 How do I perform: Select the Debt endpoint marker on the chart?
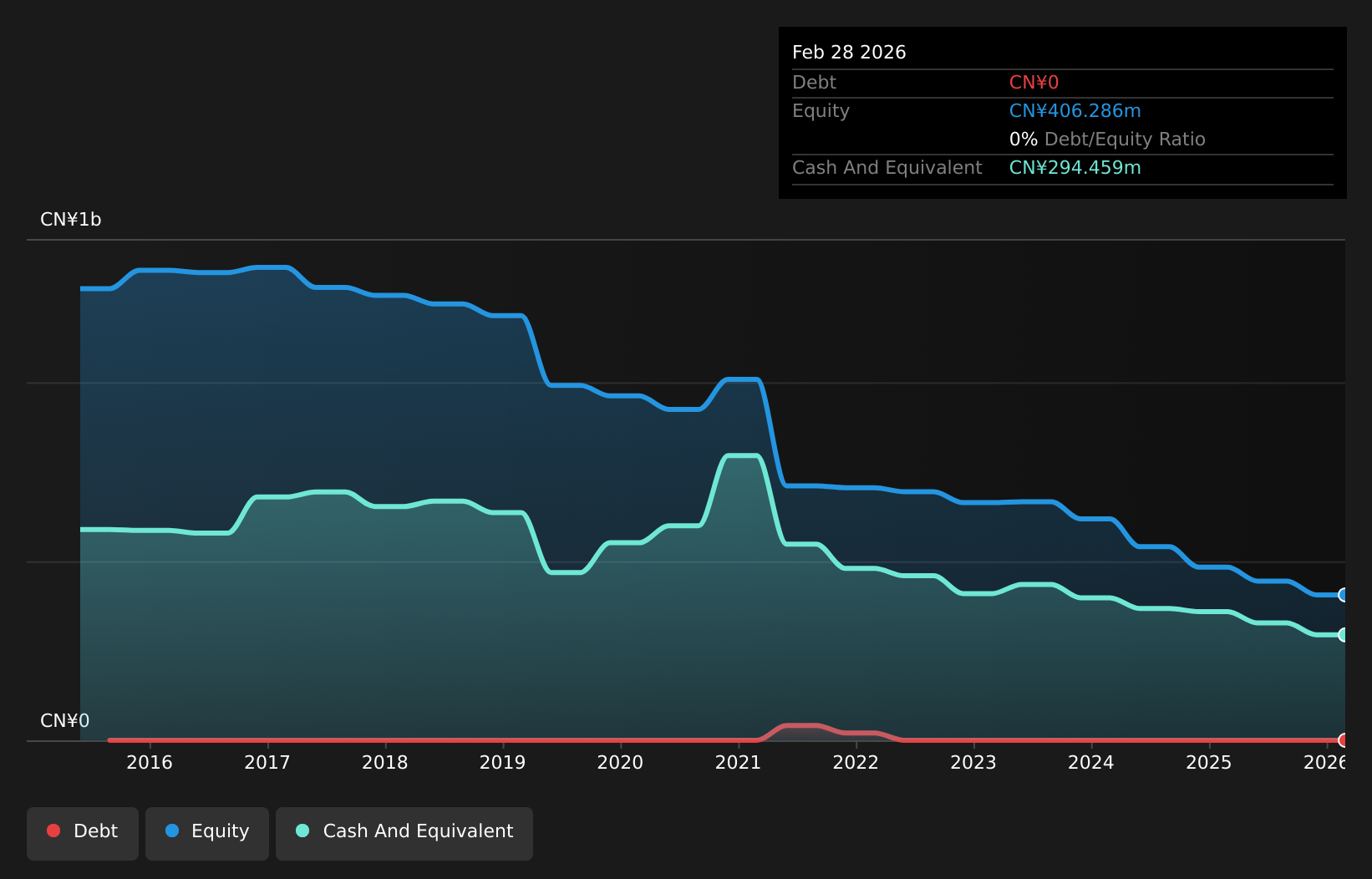click(x=1344, y=740)
